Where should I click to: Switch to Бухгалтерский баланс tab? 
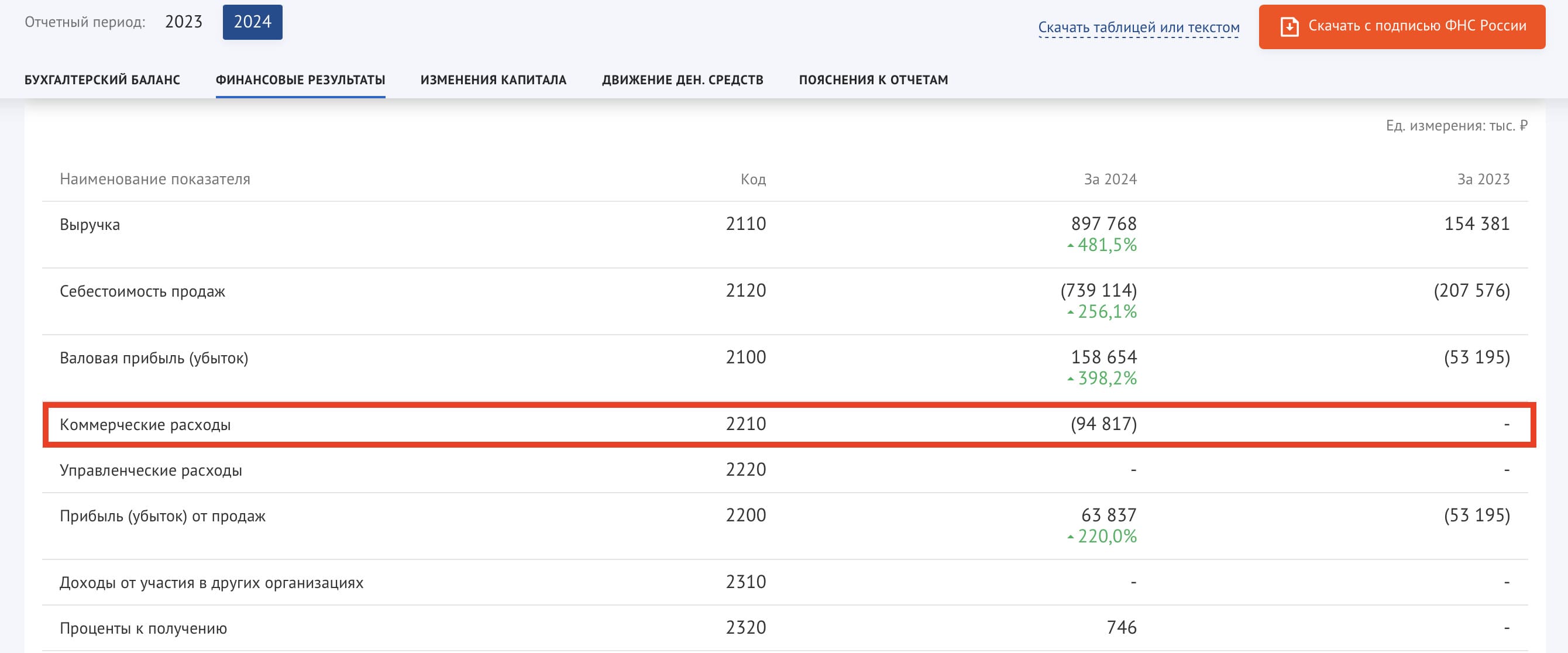click(102, 80)
